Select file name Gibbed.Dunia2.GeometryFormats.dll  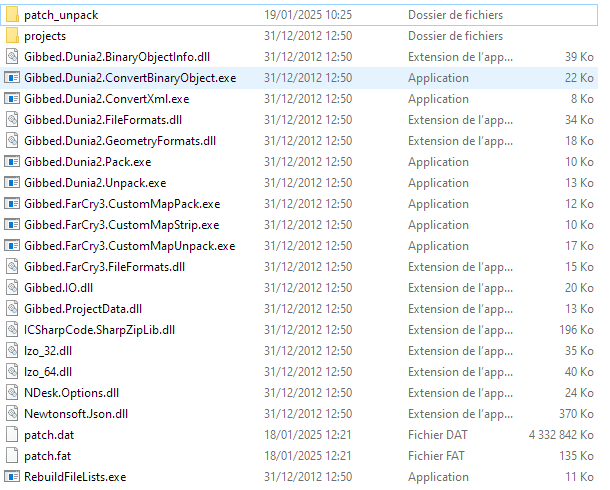pyautogui.click(x=120, y=141)
